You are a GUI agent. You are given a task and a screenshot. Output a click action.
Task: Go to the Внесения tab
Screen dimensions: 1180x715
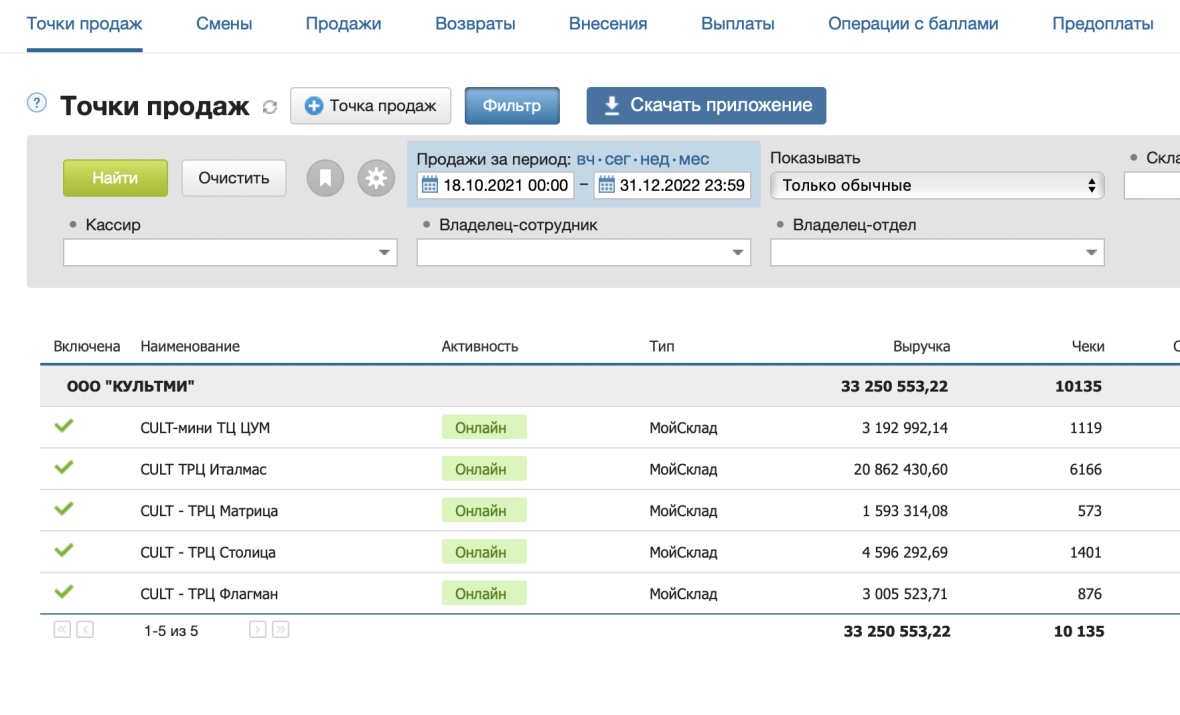coord(608,24)
